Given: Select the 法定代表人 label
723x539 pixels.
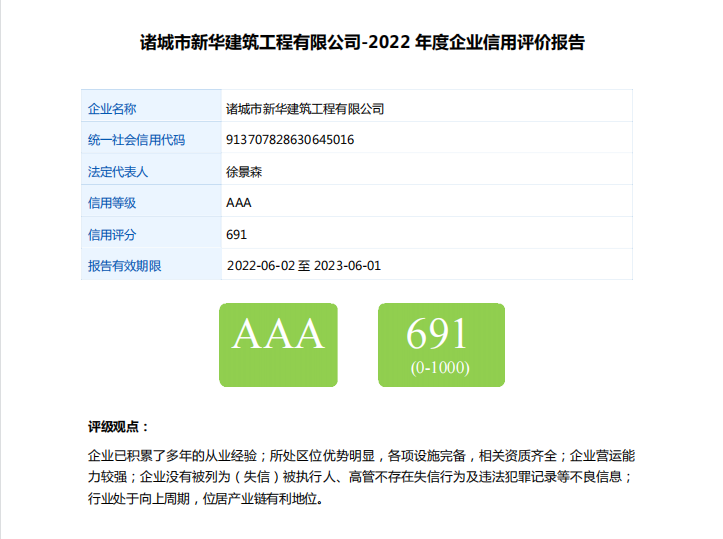Looking at the screenshot, I should (118, 172).
